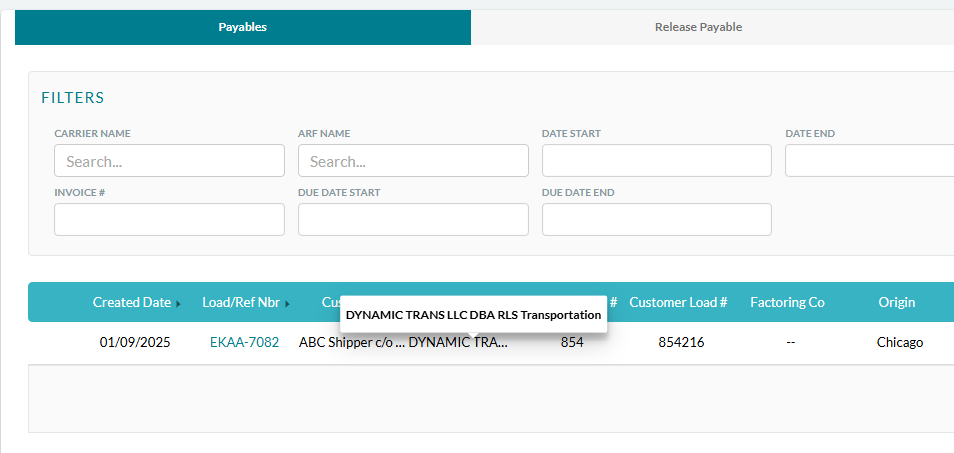Open the Due Date Start field
Screen dimensions: 954x453
(413, 220)
